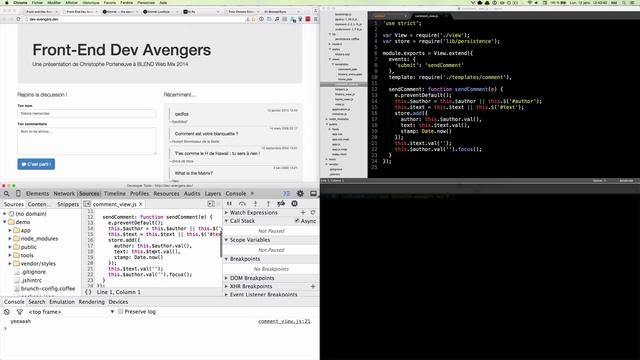Image resolution: width=640 pixels, height=360 pixels.
Task: Clear the console log icon
Action: point(7,312)
